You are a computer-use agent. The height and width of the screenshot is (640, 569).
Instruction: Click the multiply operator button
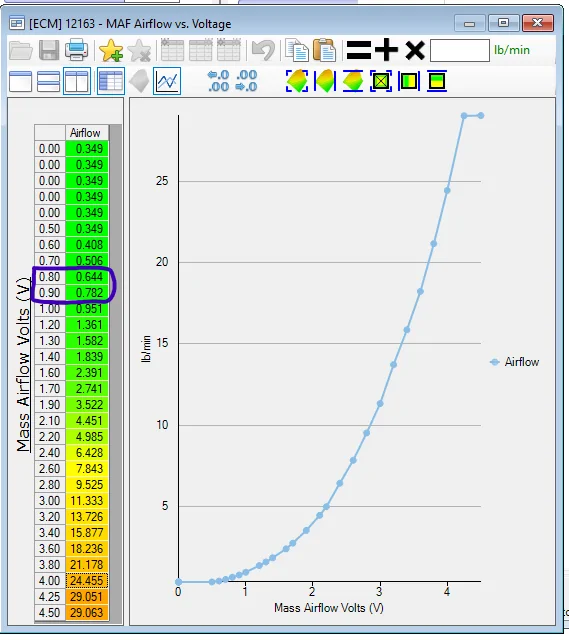(415, 51)
